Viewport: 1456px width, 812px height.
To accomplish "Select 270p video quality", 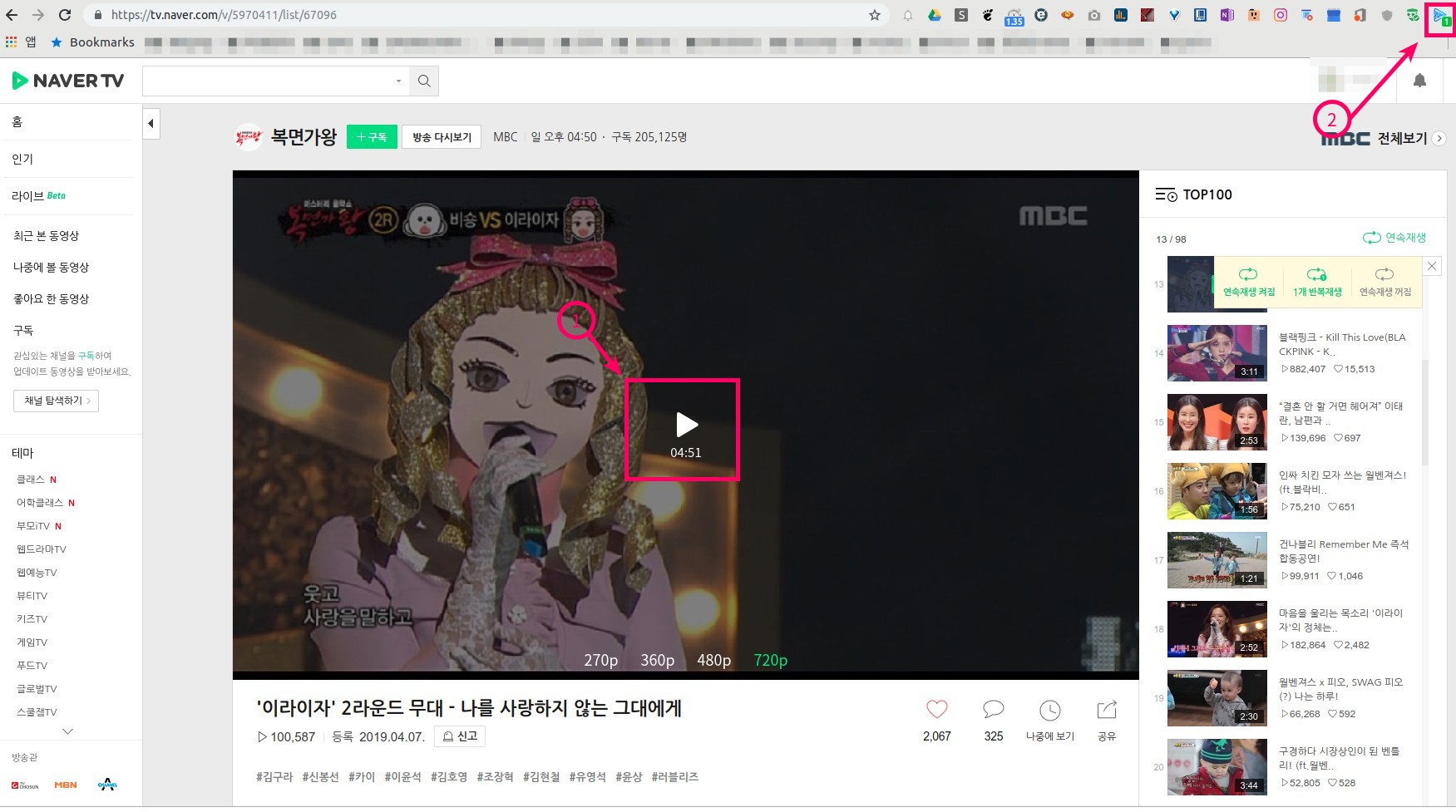I will pos(600,660).
